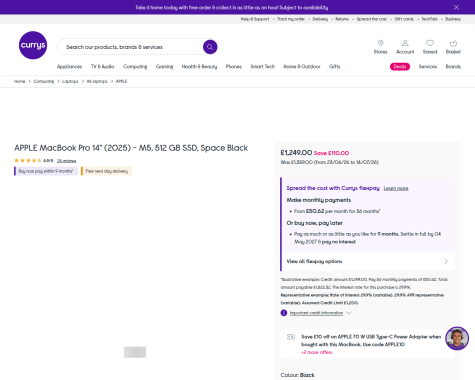Click the important credit information icon

[284, 313]
